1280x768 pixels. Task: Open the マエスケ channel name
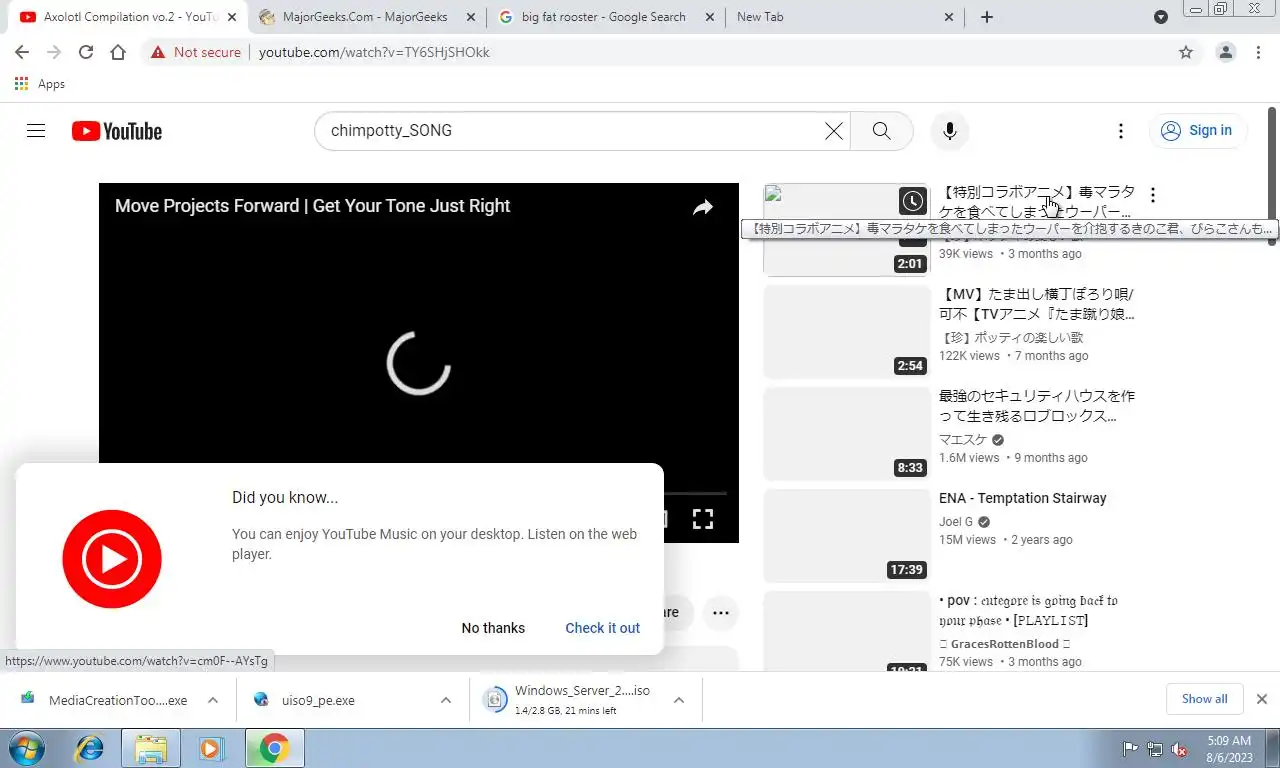click(962, 440)
